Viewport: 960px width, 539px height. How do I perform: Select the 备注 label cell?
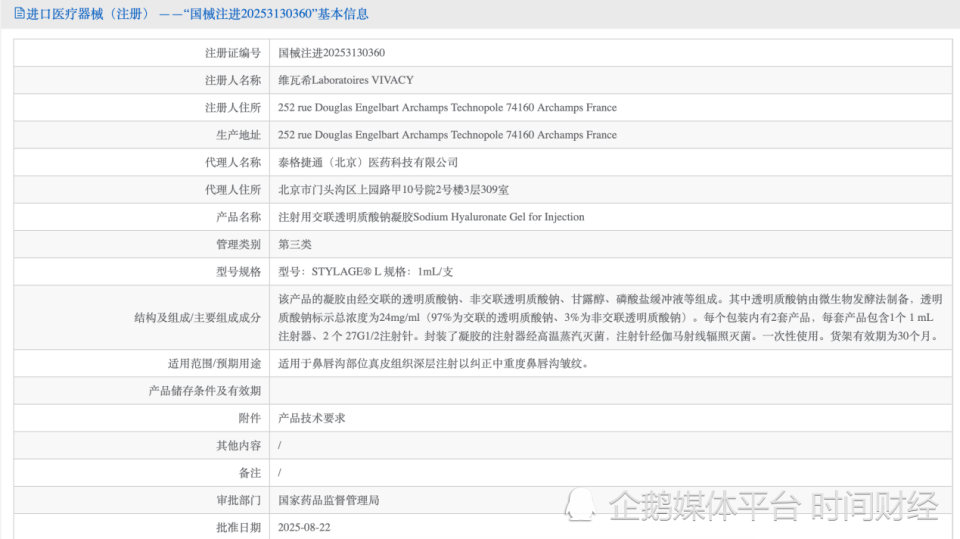(142, 473)
